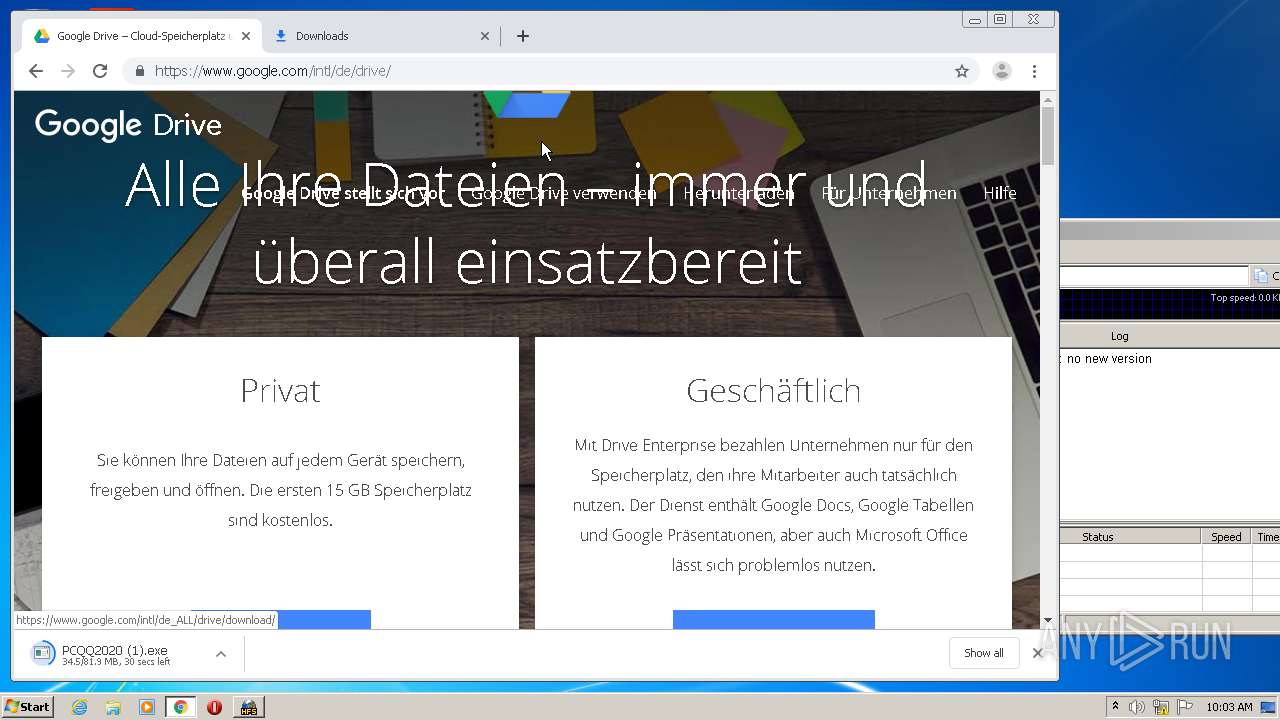Open Windows Media Player taskbar icon
The height and width of the screenshot is (720, 1280).
point(147,707)
